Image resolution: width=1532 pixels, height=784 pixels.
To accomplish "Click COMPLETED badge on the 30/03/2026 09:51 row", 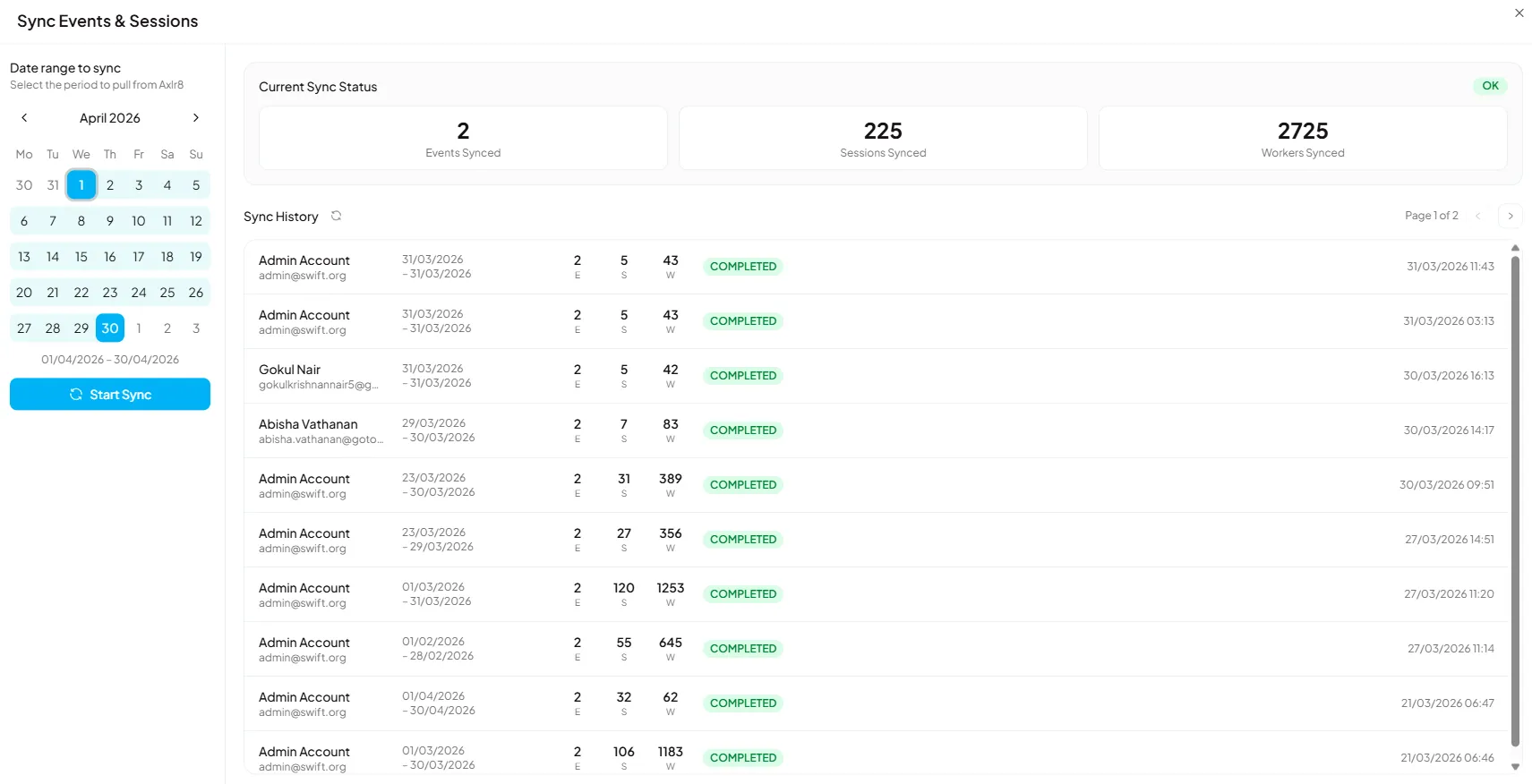I will (x=743, y=485).
